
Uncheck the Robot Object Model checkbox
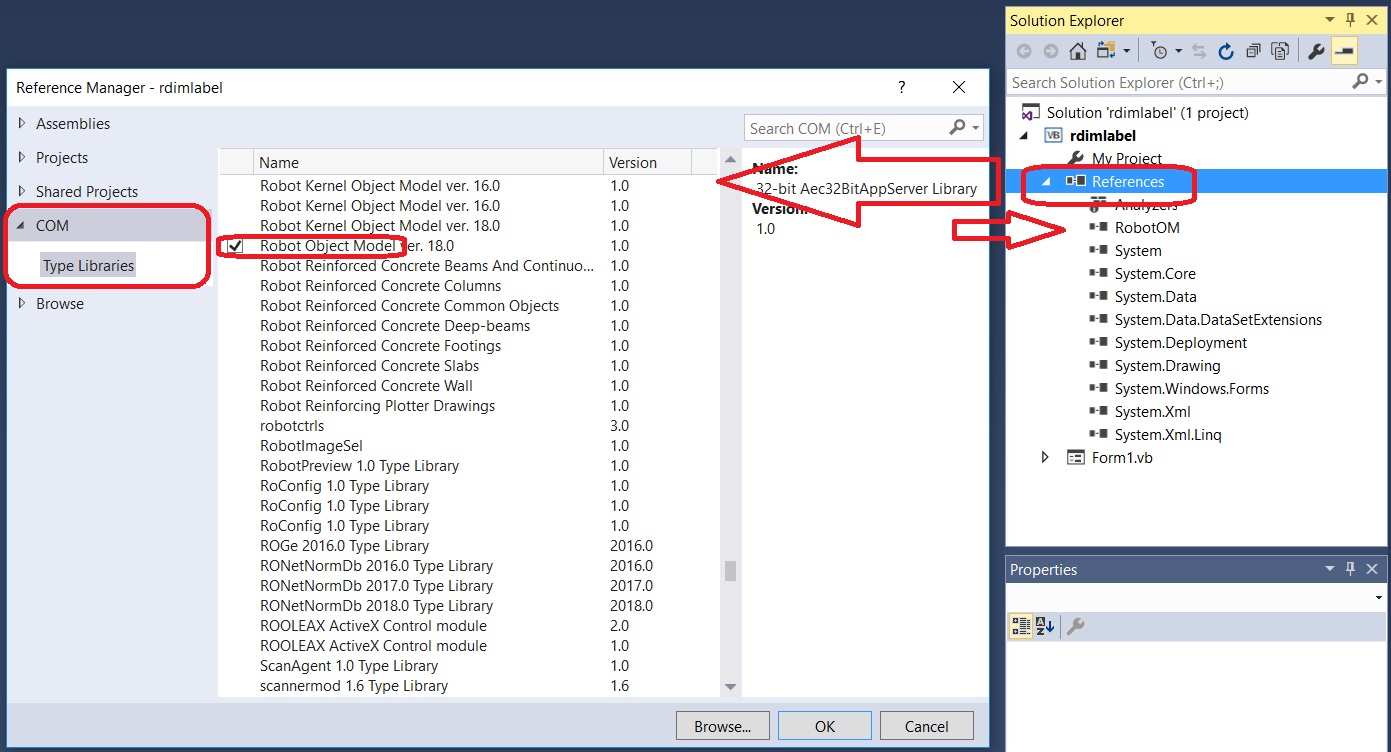pyautogui.click(x=237, y=246)
